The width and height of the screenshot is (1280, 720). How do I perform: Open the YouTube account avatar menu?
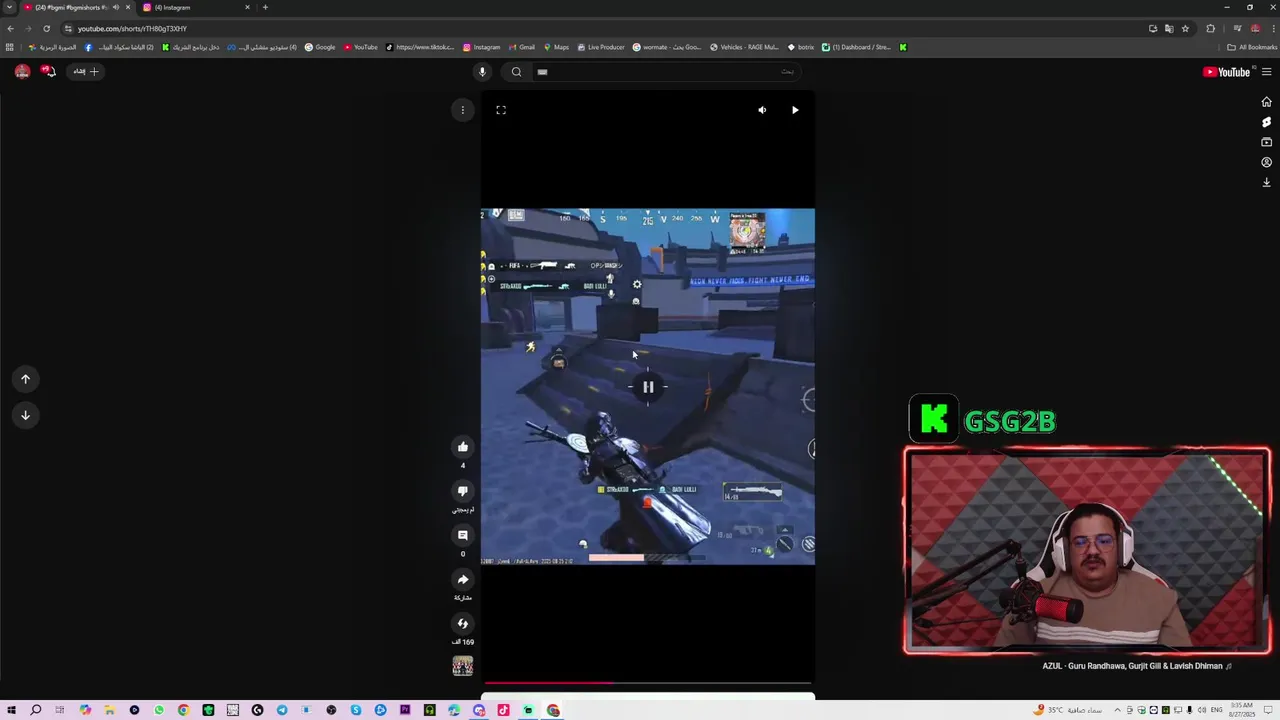(22, 71)
